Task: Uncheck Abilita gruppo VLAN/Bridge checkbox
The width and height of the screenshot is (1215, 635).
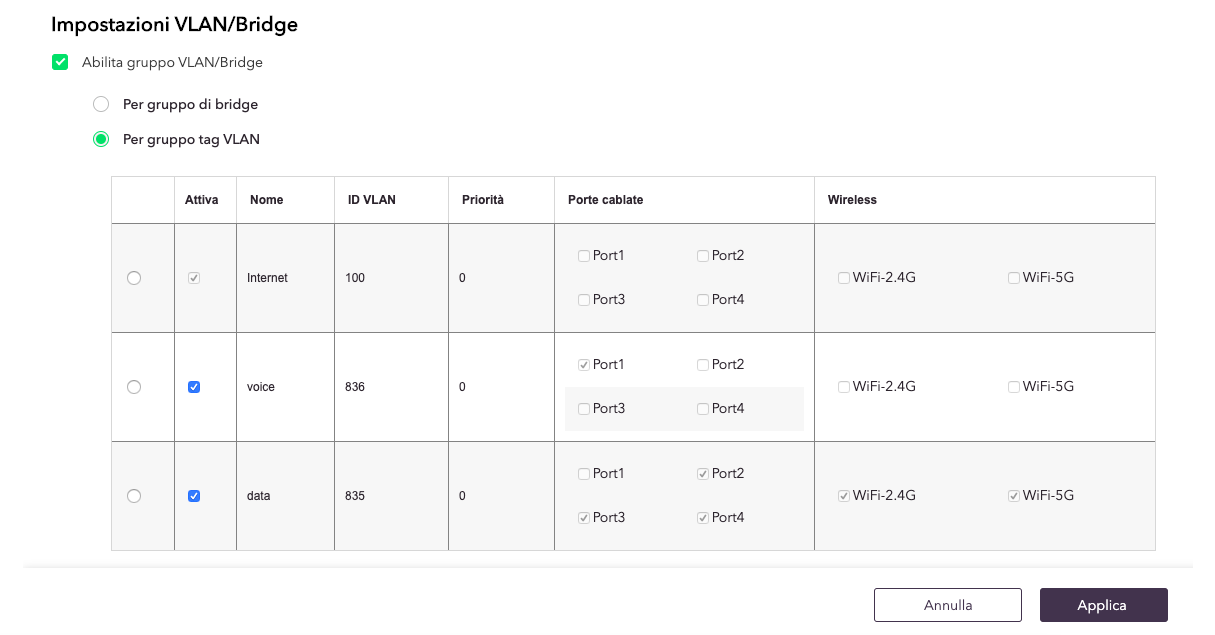Action: pyautogui.click(x=60, y=62)
